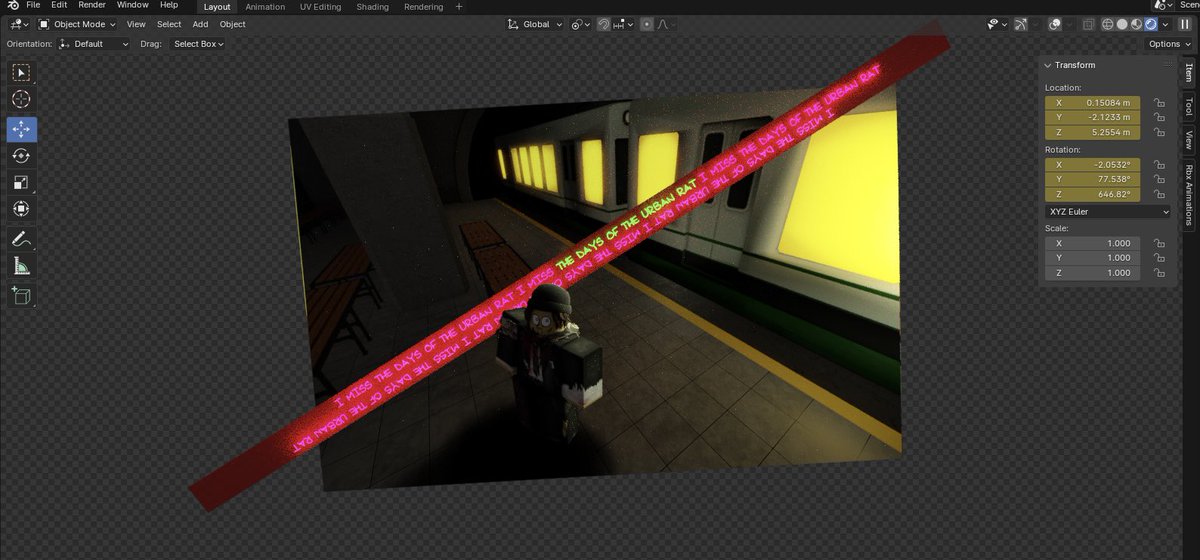The width and height of the screenshot is (1200, 560).
Task: Click the Scale Y value field
Action: tap(1092, 258)
